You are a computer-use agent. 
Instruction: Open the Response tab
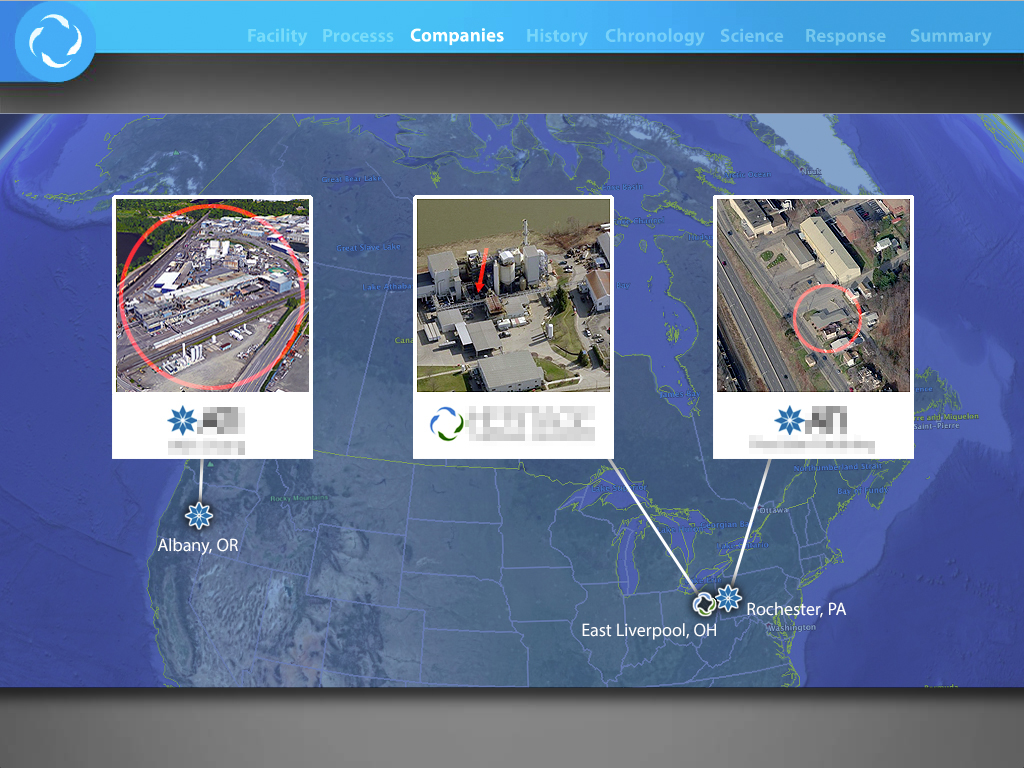coord(845,36)
